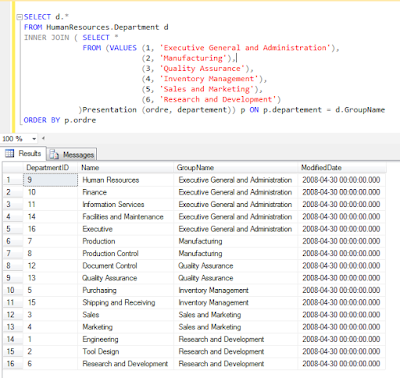Click GroupName 'Sales and Marketing' in Sales row
Screen dimensions: 400x378
coord(236,315)
